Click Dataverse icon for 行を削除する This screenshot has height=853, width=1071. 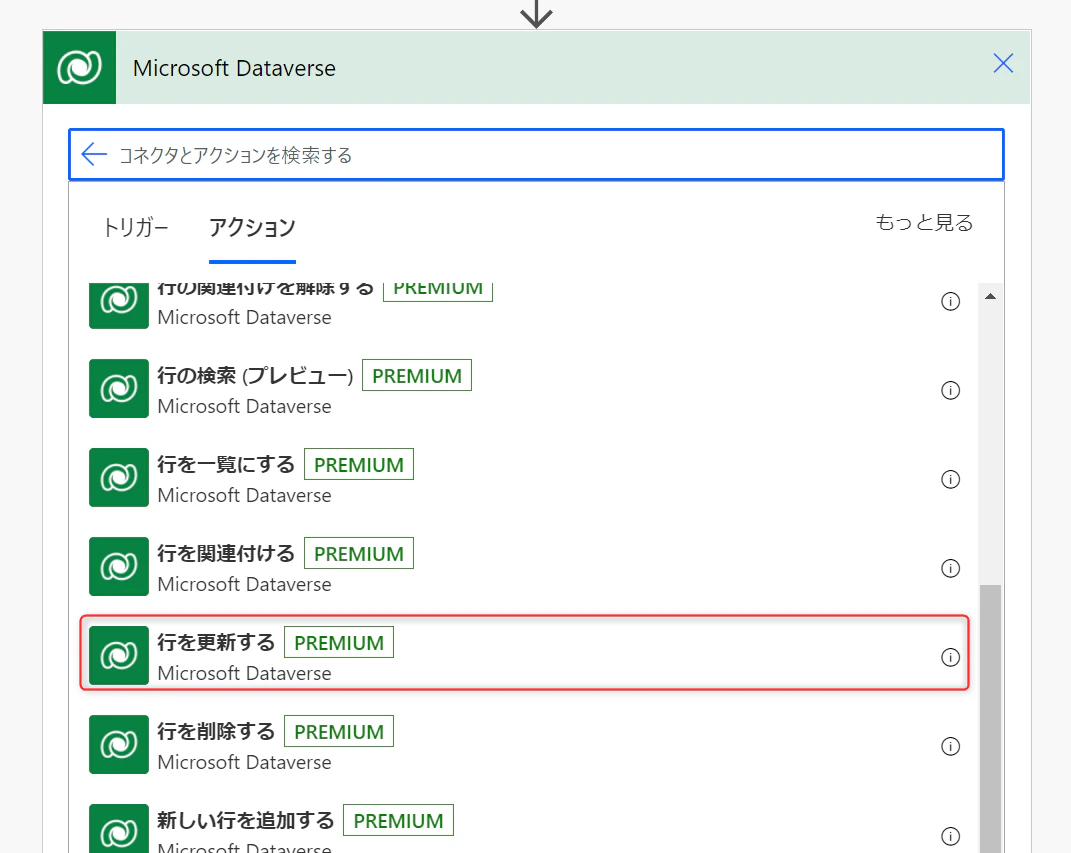pos(119,744)
